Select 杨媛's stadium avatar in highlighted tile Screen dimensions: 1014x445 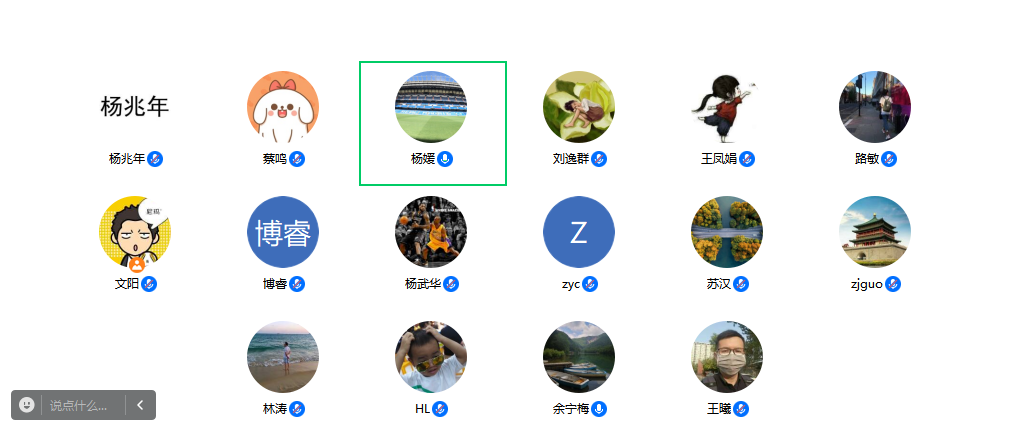[x=431, y=107]
